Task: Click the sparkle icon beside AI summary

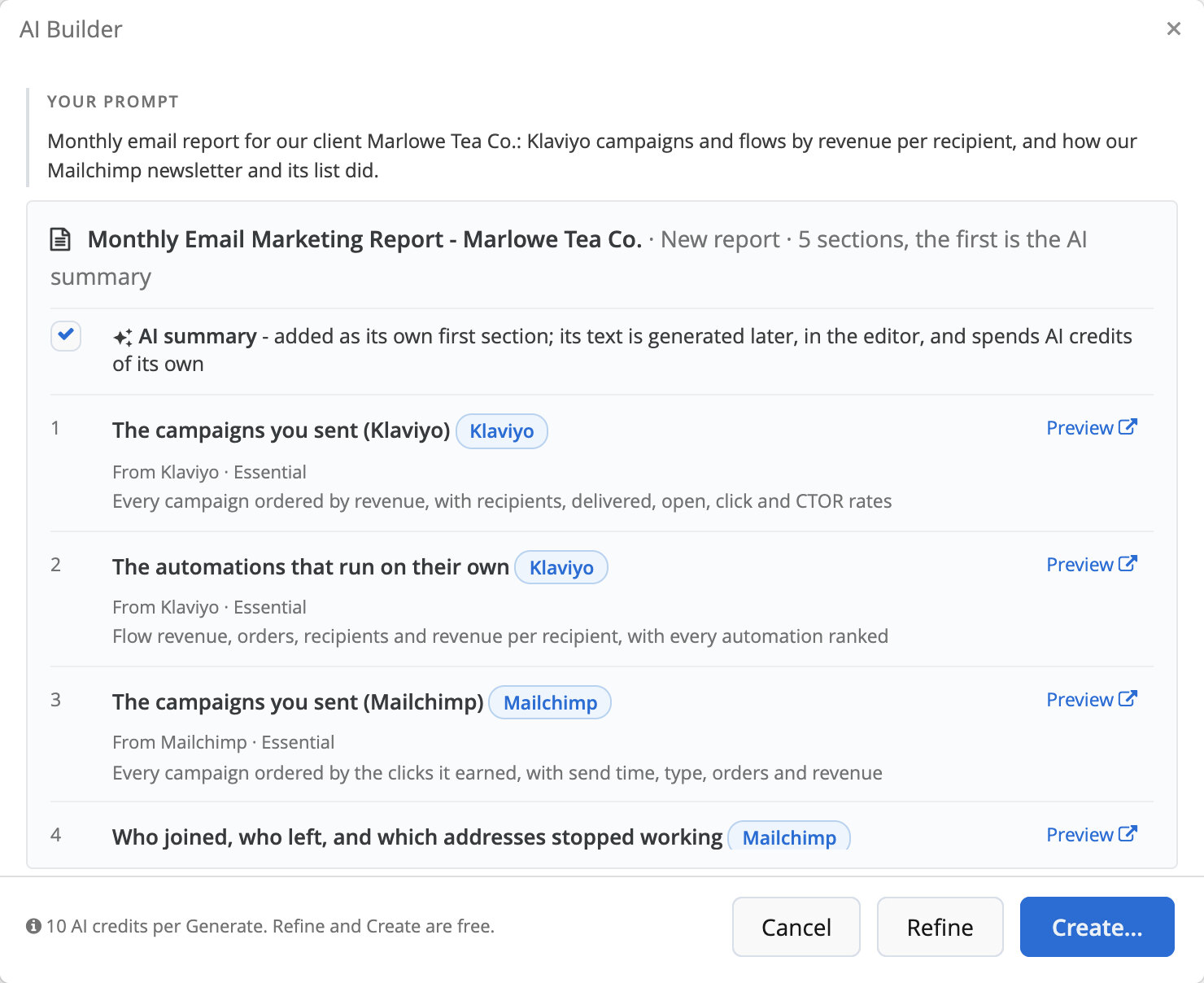Action: coord(123,337)
